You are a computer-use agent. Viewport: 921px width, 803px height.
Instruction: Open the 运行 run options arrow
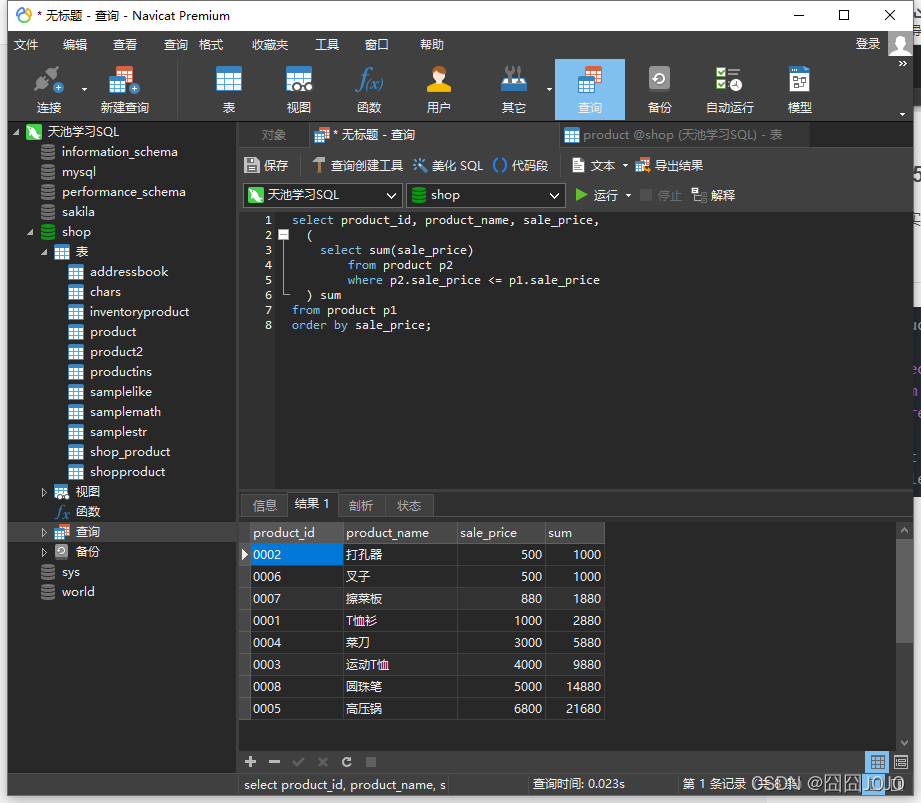[628, 195]
